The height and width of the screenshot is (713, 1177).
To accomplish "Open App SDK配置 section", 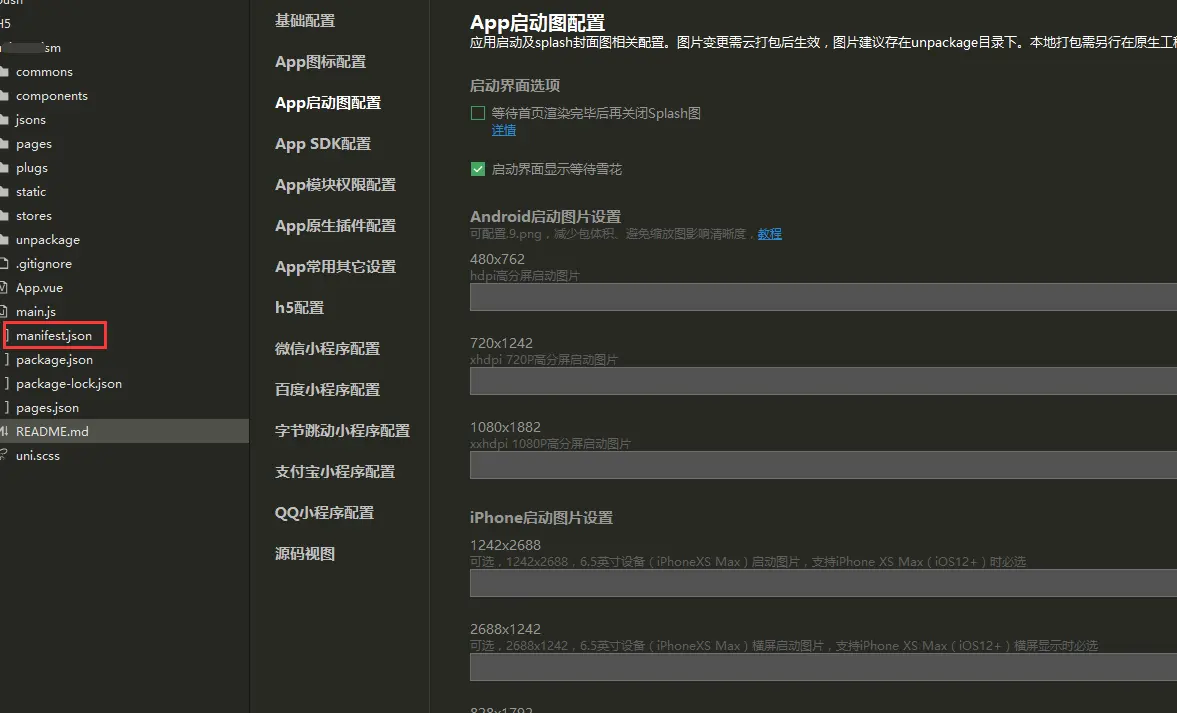I will pyautogui.click(x=323, y=144).
